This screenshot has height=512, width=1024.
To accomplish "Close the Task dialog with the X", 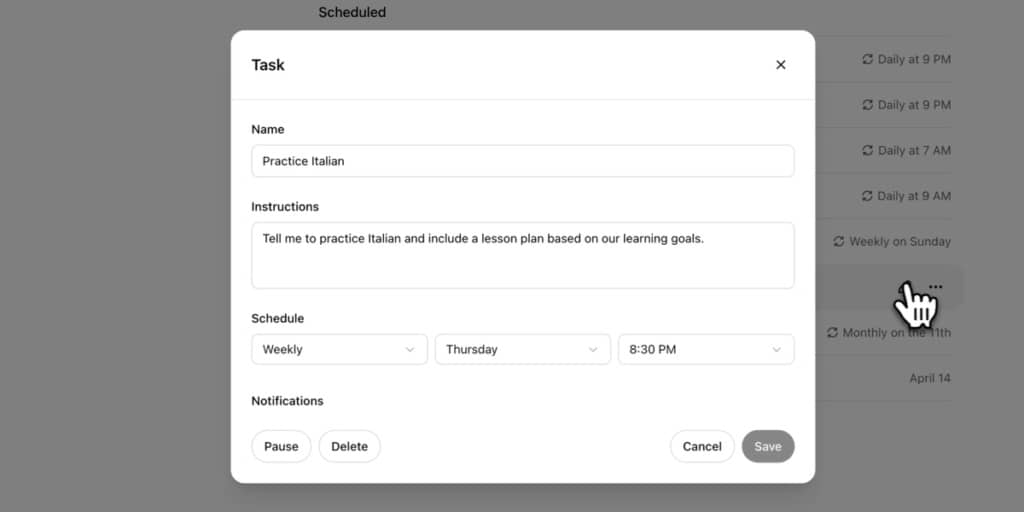I will 781,65.
